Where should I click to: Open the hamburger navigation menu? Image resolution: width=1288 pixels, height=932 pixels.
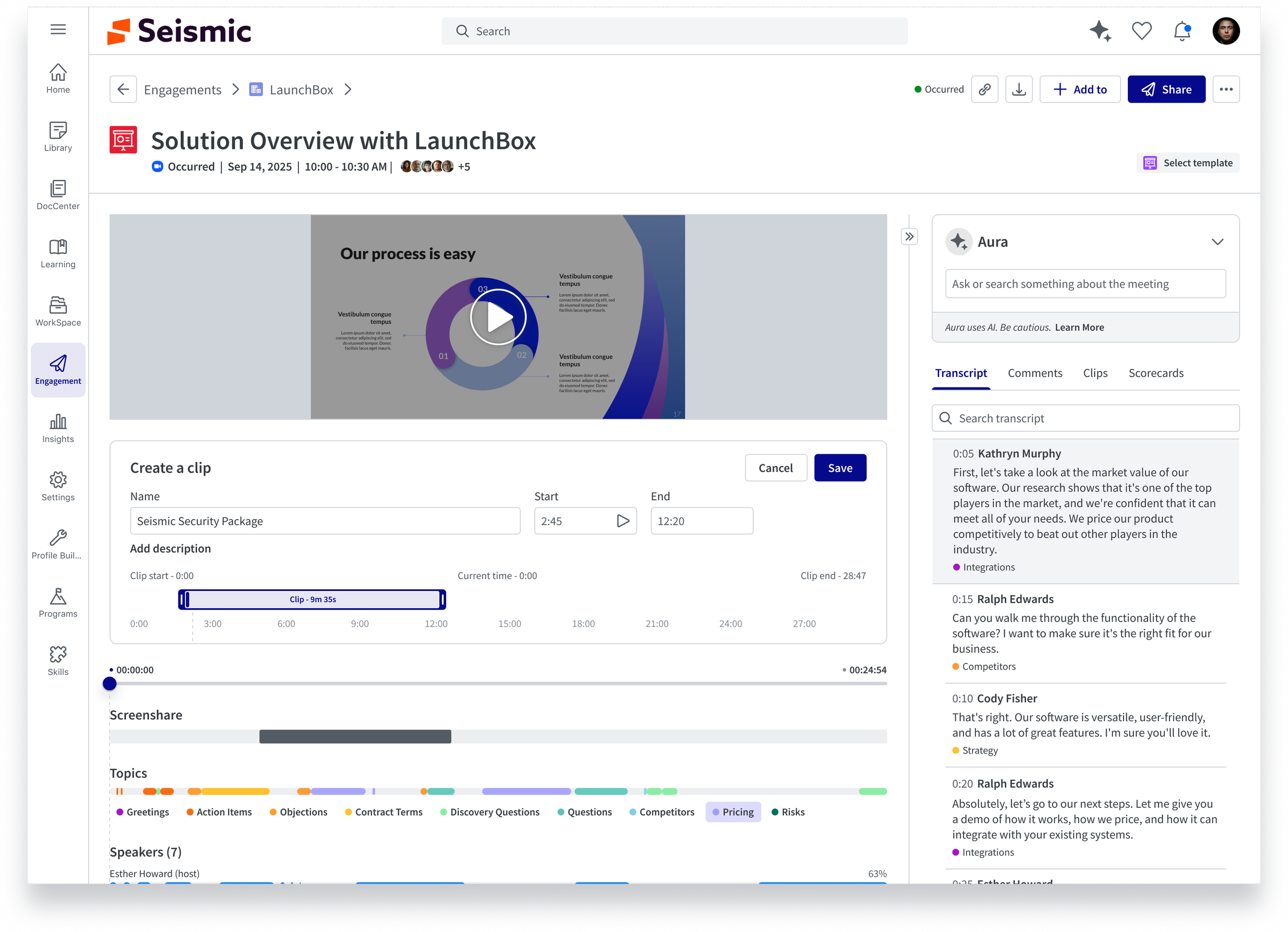pyautogui.click(x=58, y=29)
